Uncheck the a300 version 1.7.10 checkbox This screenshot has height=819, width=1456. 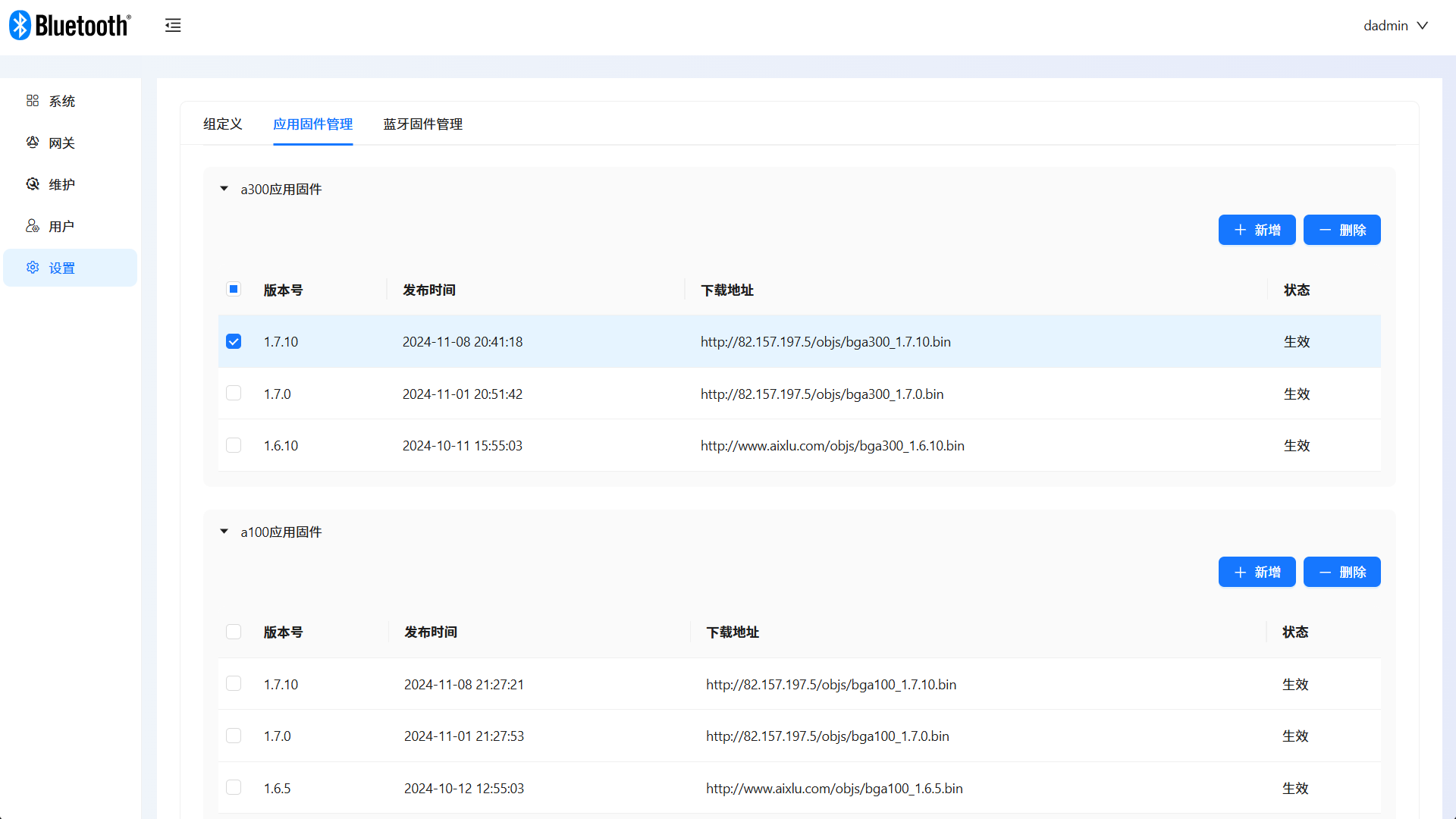234,341
